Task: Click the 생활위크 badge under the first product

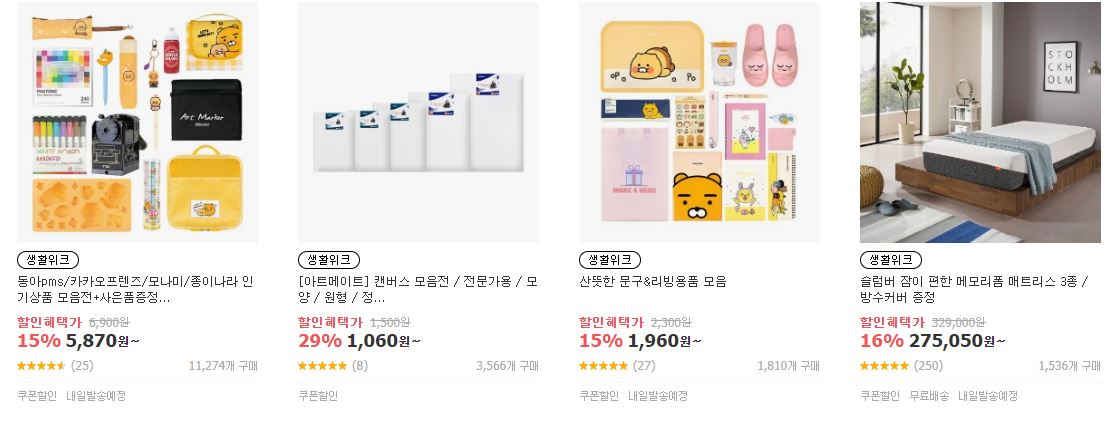Action: [48, 260]
